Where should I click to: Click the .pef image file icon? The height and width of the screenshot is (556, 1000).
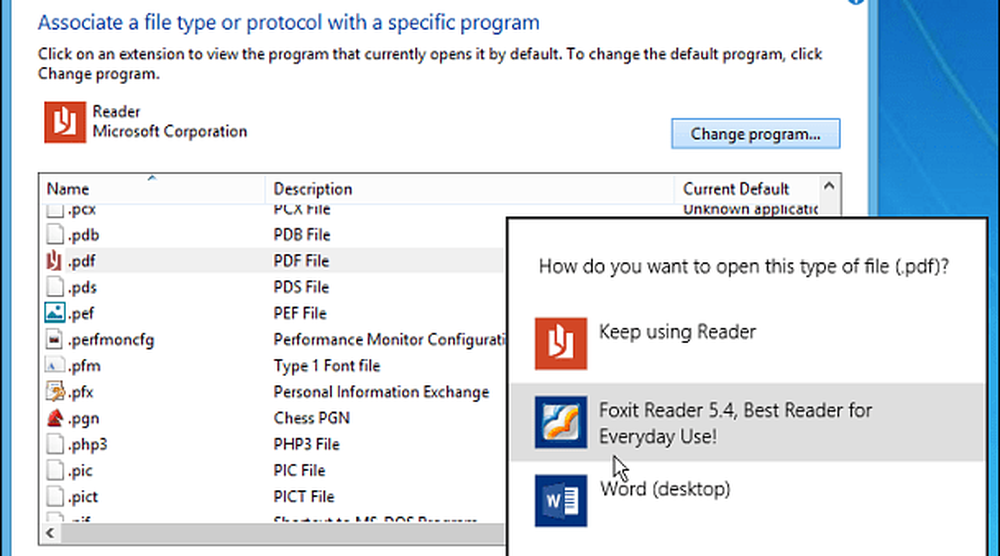tap(55, 313)
